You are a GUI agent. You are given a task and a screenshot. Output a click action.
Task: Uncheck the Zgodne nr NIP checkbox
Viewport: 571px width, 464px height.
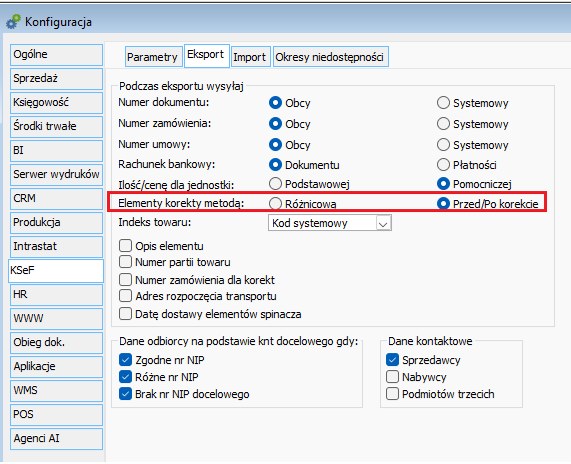tap(125, 360)
